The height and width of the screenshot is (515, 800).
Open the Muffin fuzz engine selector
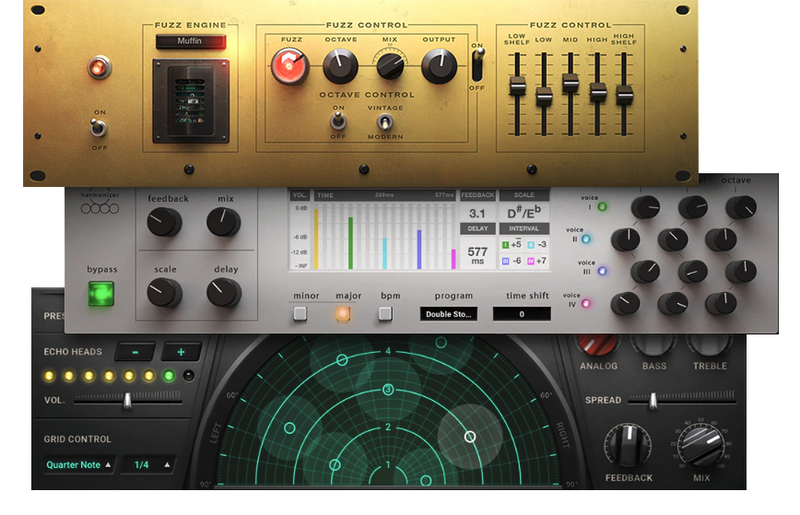(190, 41)
